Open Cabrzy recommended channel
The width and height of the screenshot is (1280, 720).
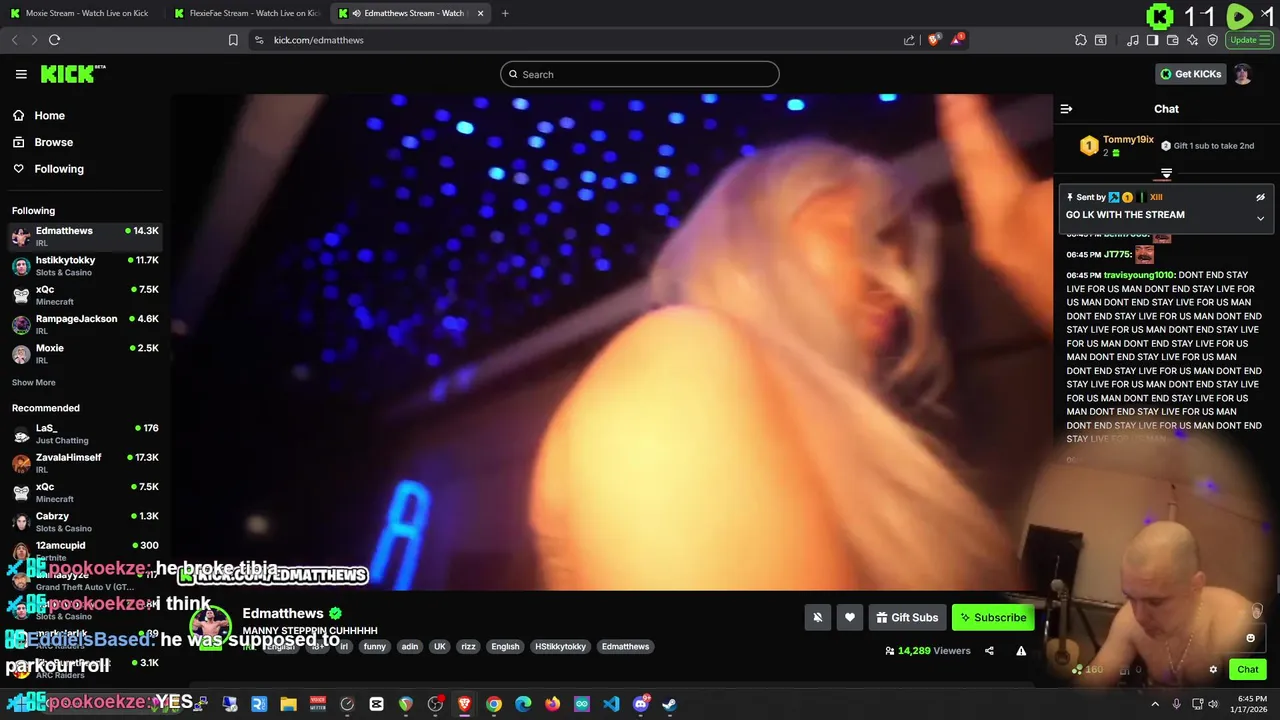pyautogui.click(x=85, y=521)
